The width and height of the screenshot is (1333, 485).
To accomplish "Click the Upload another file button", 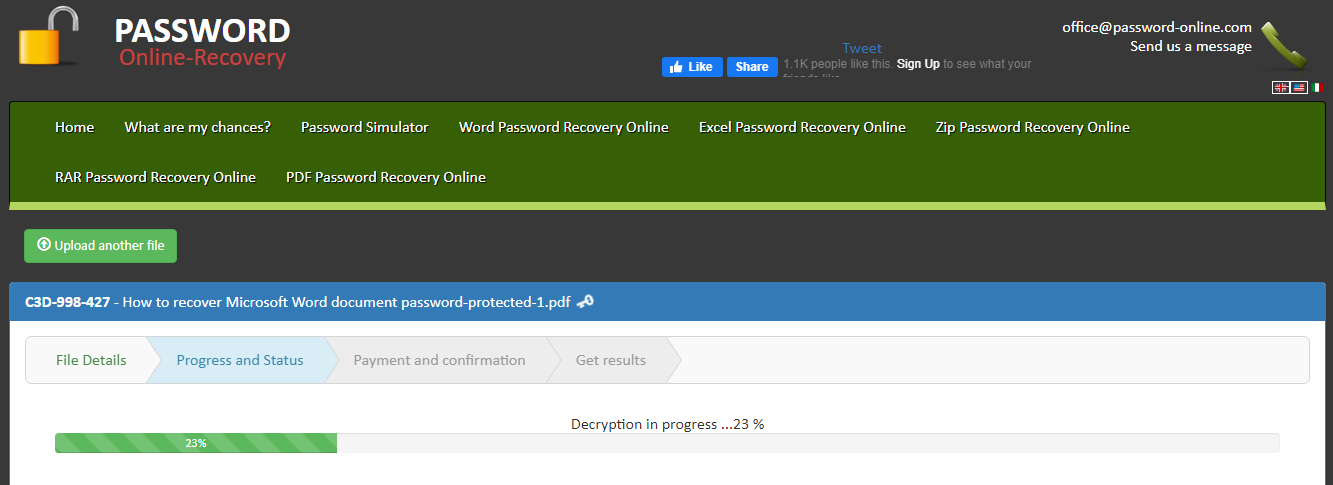I will point(100,246).
